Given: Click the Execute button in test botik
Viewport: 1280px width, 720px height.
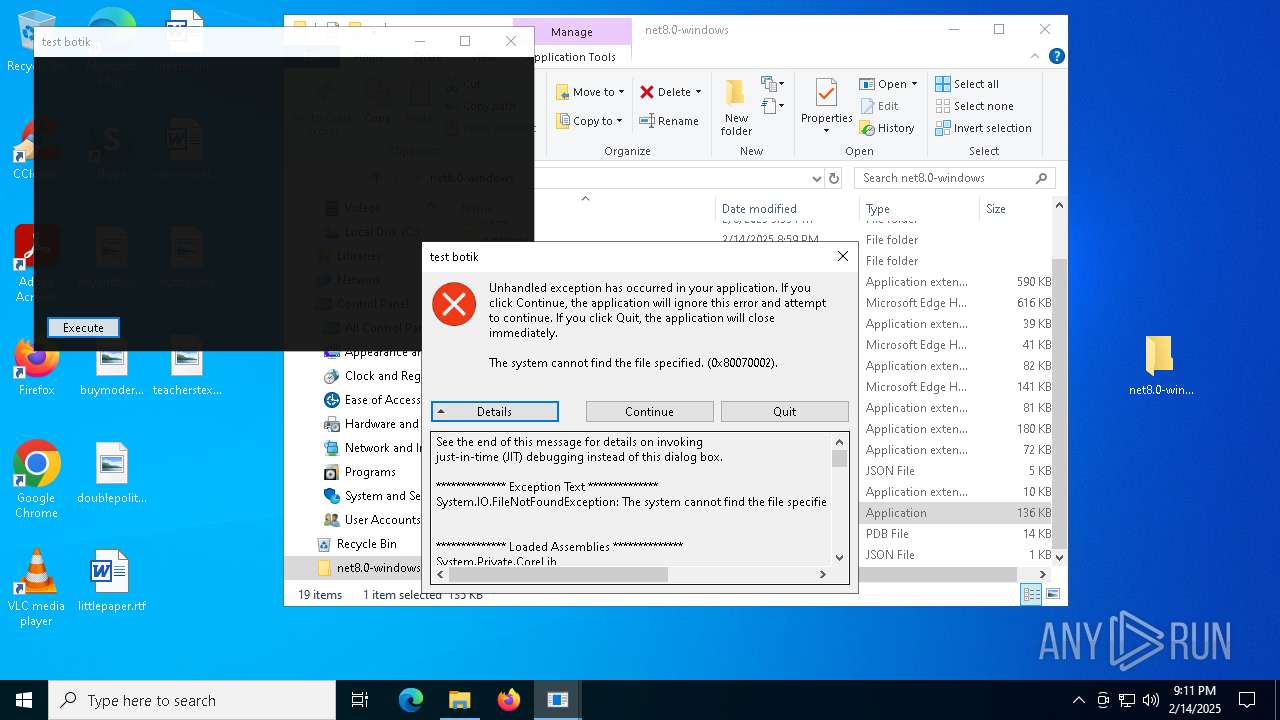Looking at the screenshot, I should 83,327.
